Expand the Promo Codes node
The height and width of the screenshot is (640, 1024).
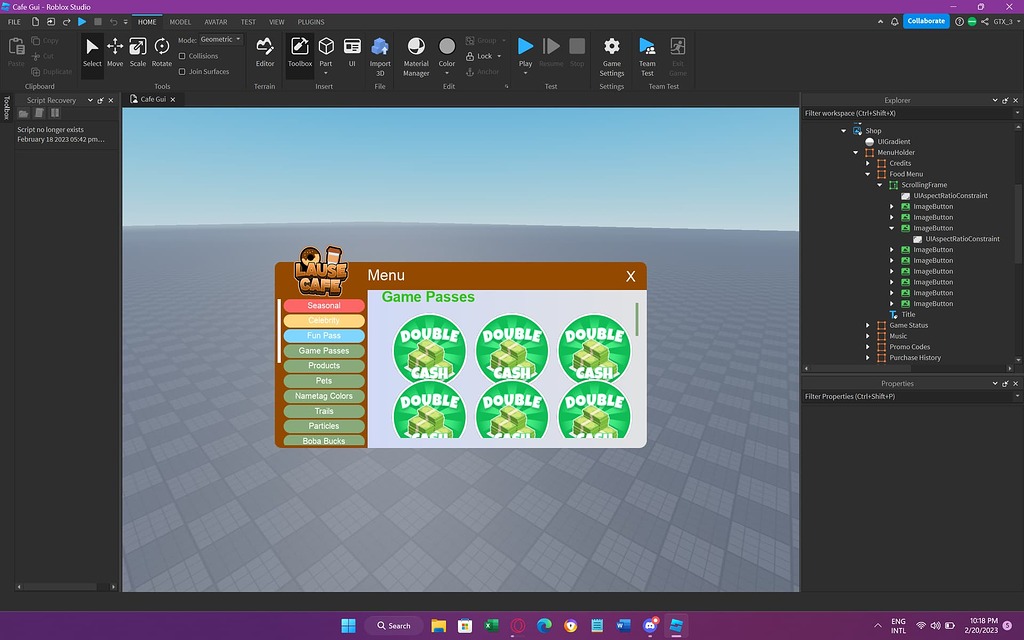click(868, 347)
